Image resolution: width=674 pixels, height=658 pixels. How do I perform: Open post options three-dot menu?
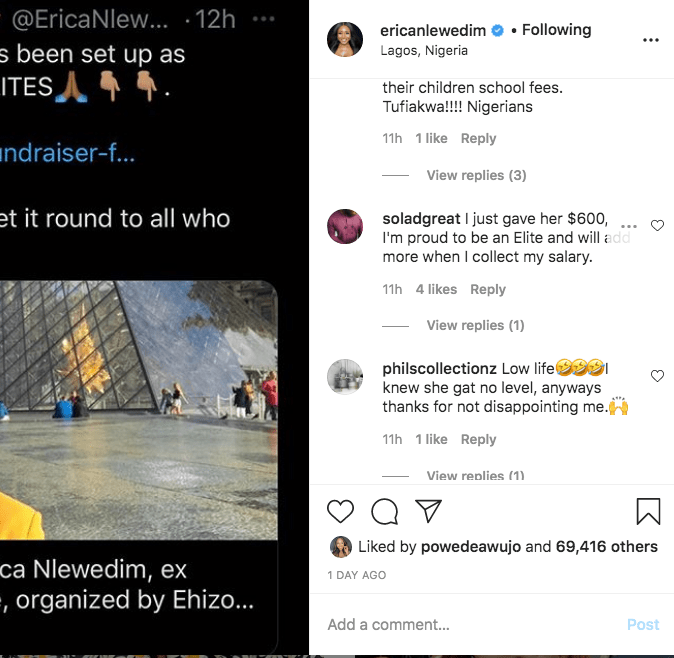pyautogui.click(x=650, y=40)
